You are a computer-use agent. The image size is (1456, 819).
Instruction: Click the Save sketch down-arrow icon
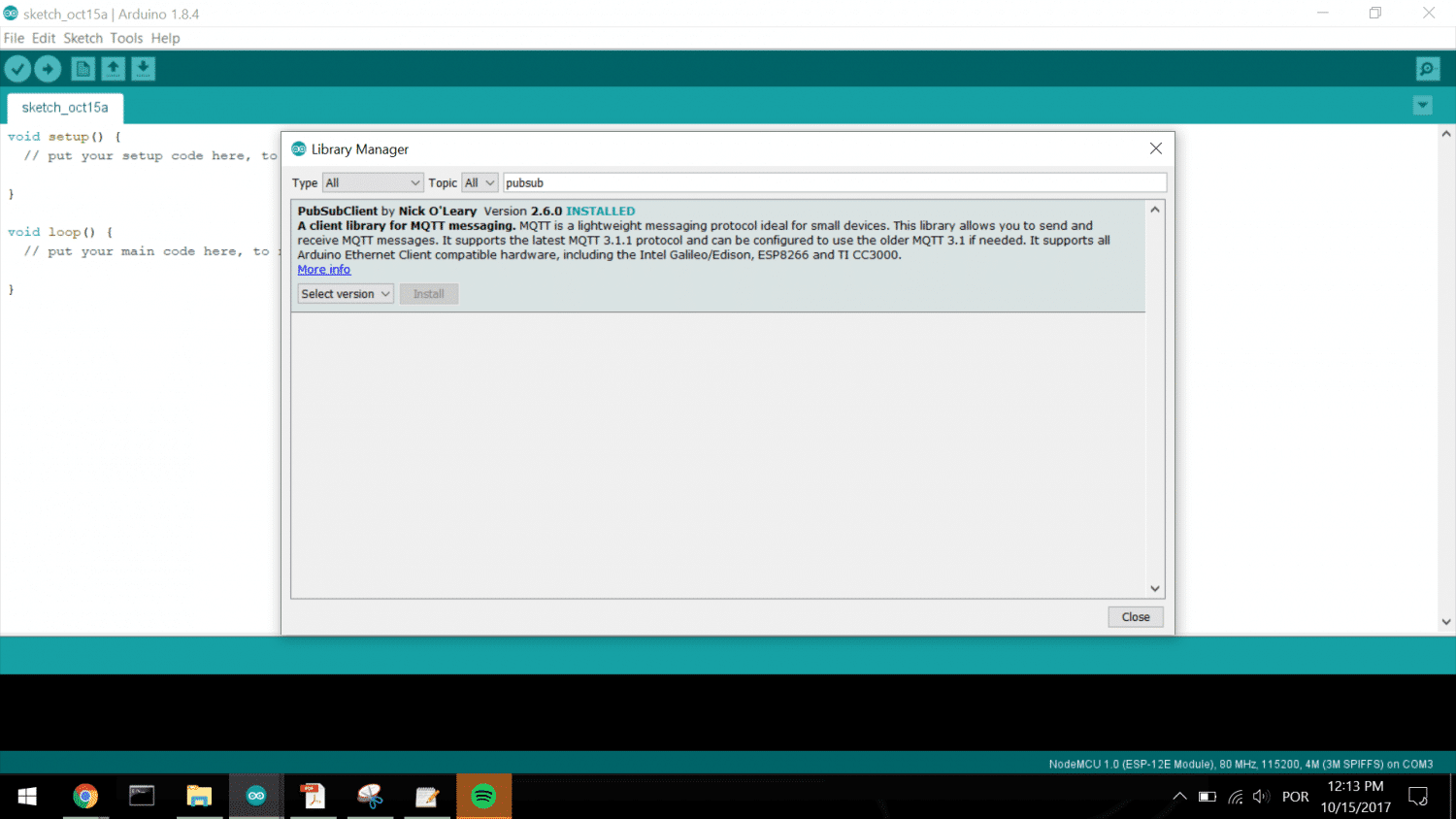click(143, 69)
